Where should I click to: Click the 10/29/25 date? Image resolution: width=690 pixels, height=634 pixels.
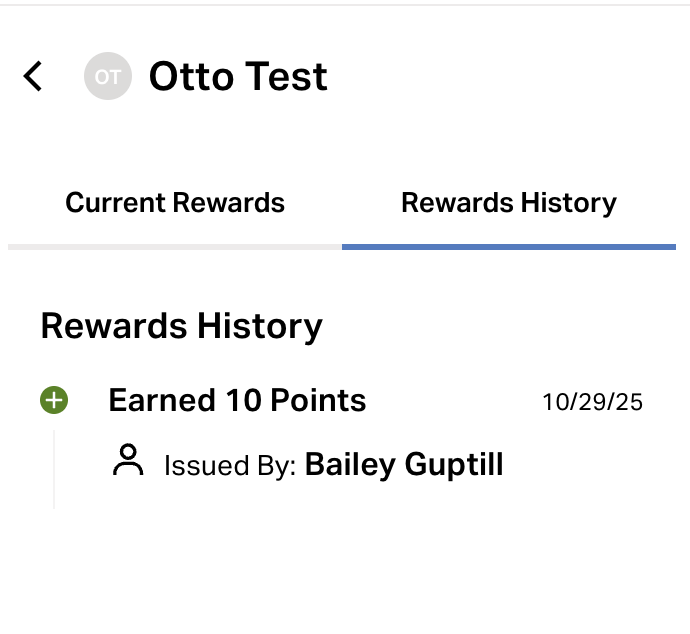[x=592, y=402]
